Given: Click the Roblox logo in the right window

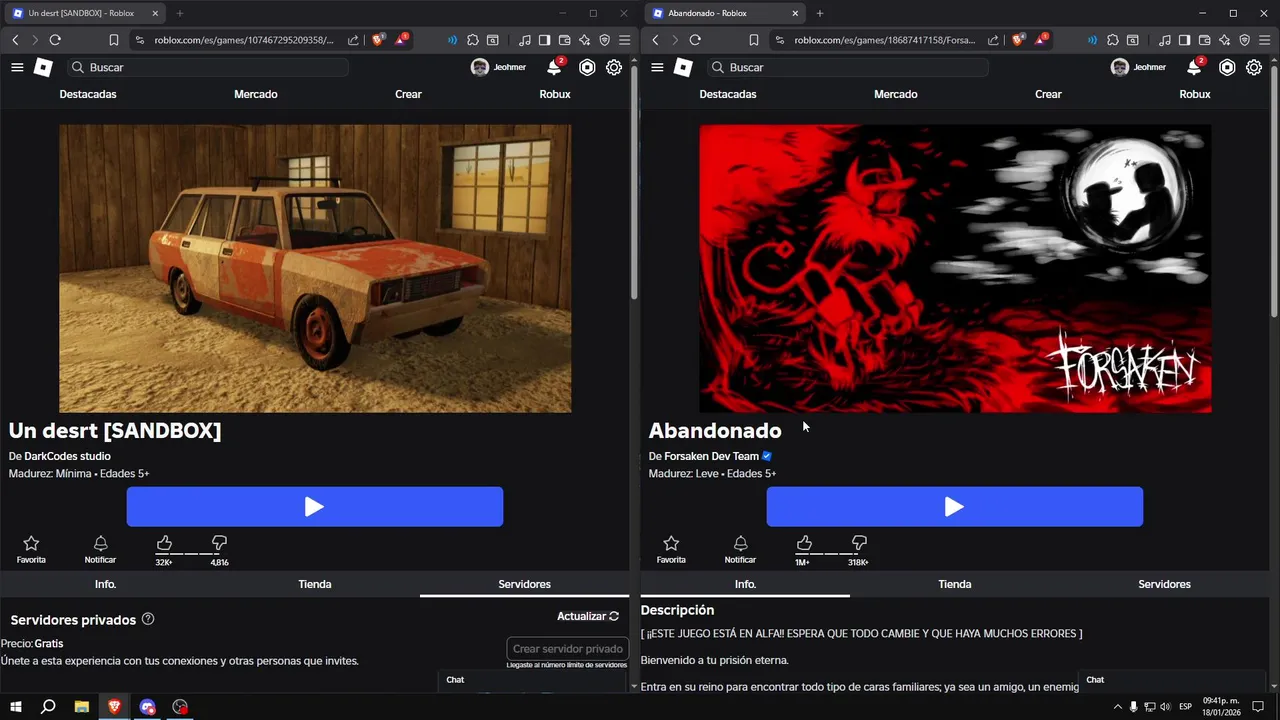Looking at the screenshot, I should pyautogui.click(x=683, y=67).
